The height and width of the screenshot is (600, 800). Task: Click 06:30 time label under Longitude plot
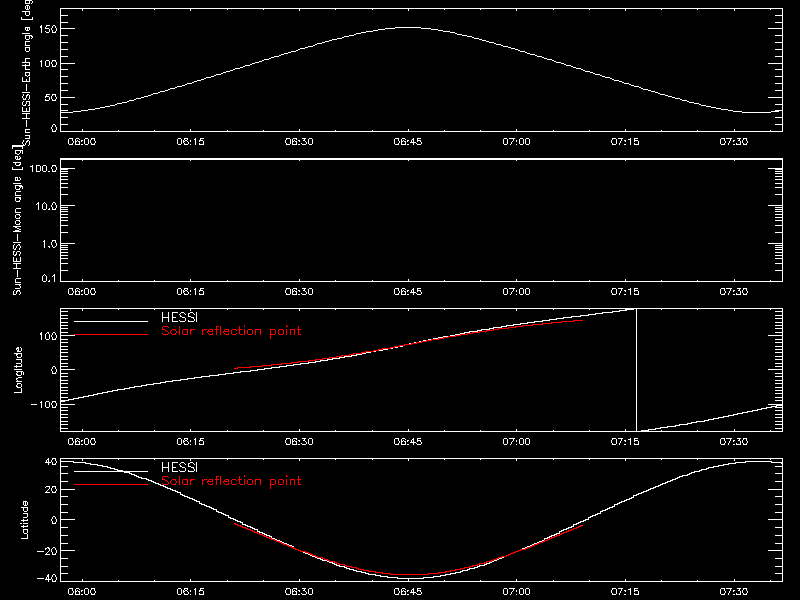tap(299, 442)
